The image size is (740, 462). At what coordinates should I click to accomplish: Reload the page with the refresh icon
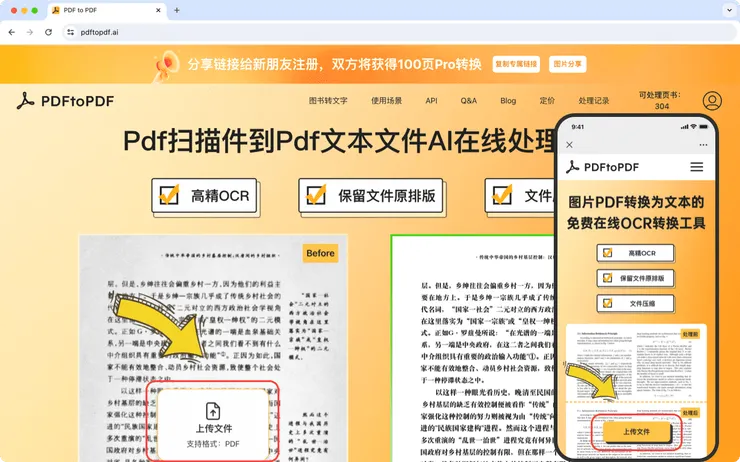click(48, 32)
